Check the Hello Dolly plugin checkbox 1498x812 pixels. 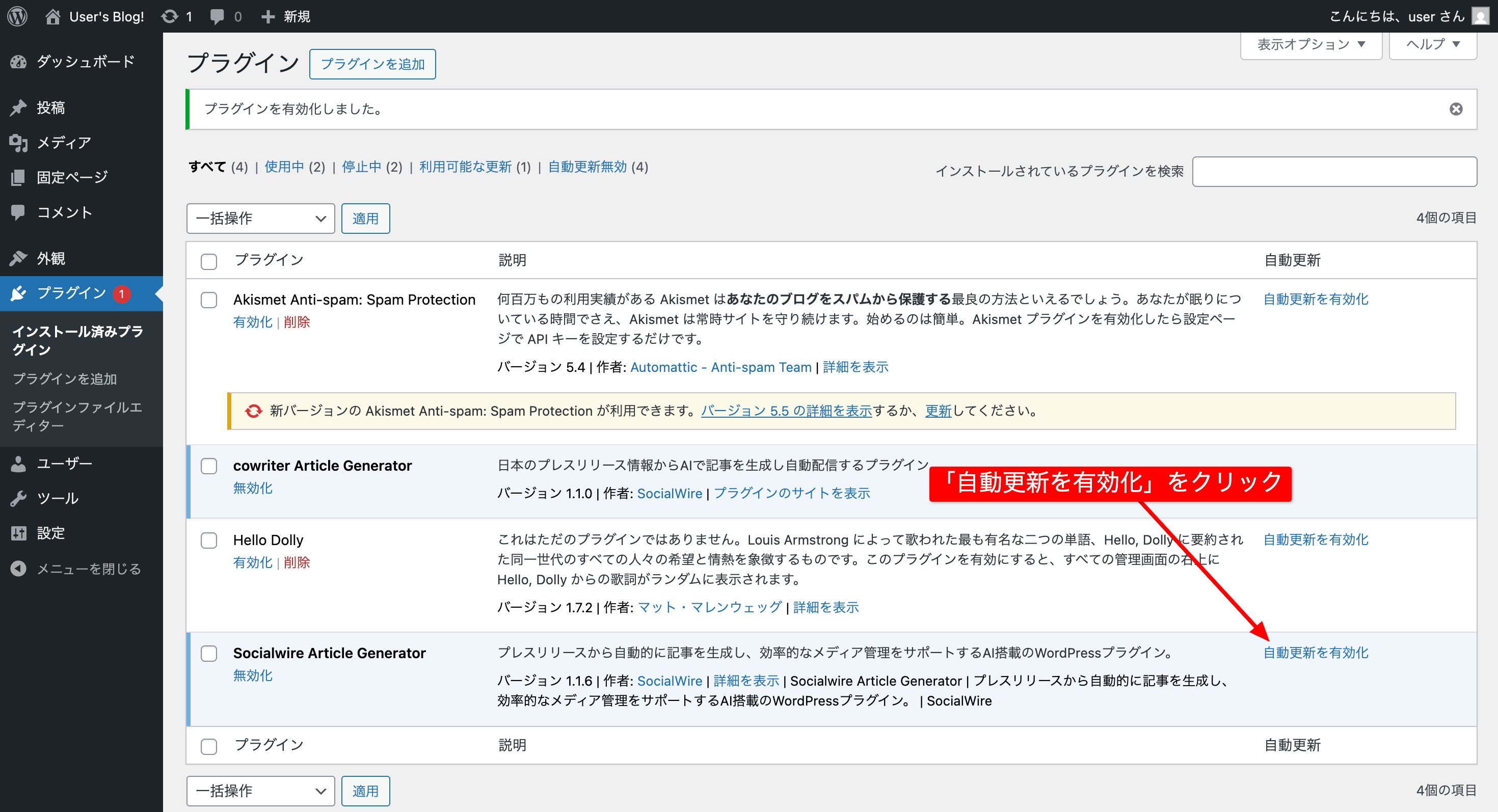[x=209, y=540]
